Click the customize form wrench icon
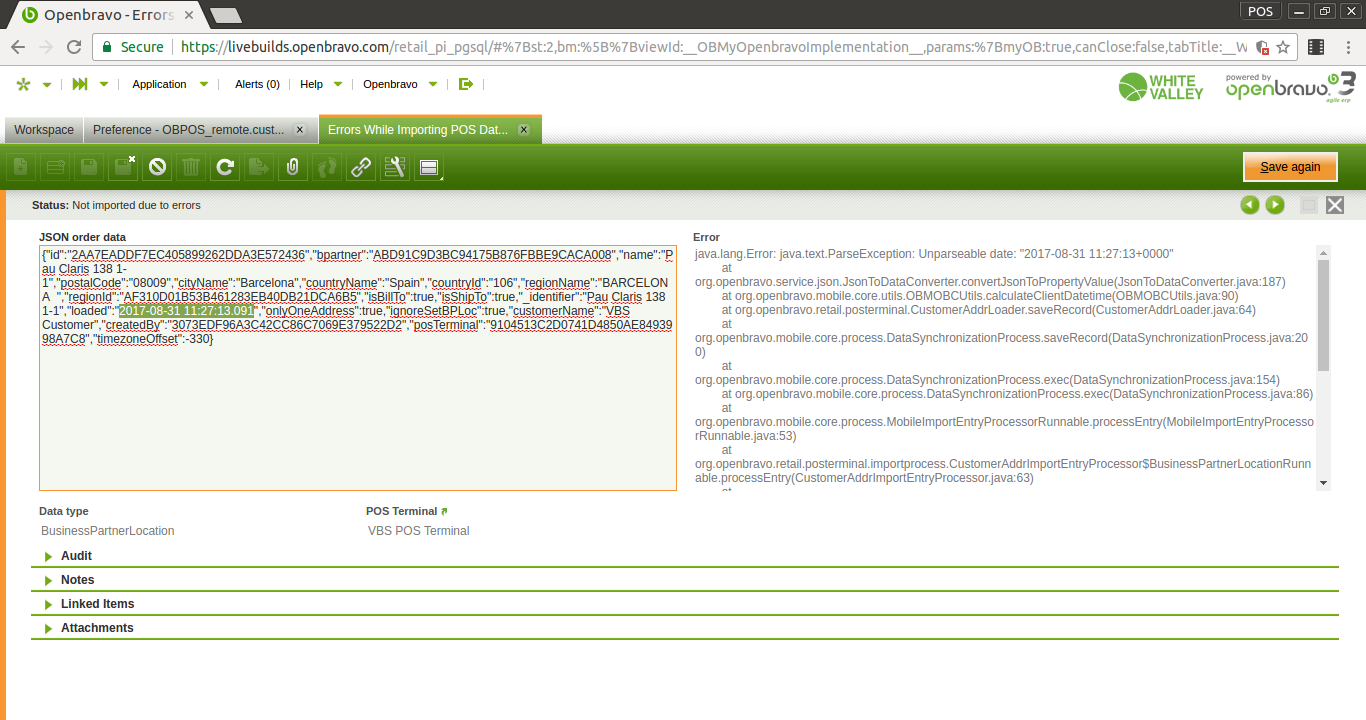The height and width of the screenshot is (720, 1366). tap(395, 167)
